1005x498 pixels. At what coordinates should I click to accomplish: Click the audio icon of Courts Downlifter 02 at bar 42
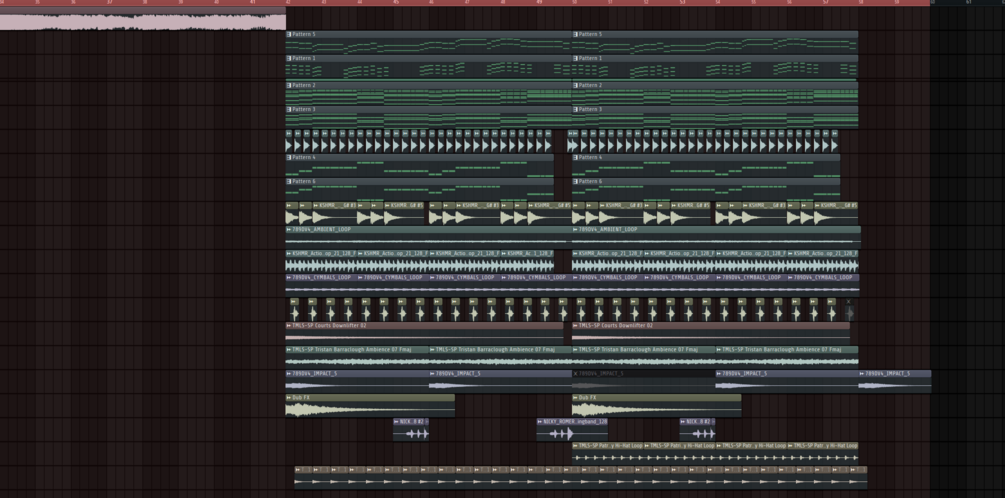tap(289, 326)
